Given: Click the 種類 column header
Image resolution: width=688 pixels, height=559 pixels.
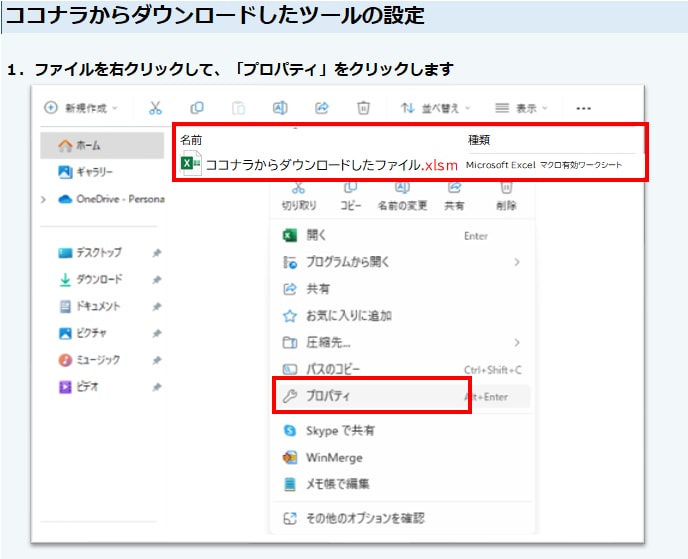Looking at the screenshot, I should [479, 140].
